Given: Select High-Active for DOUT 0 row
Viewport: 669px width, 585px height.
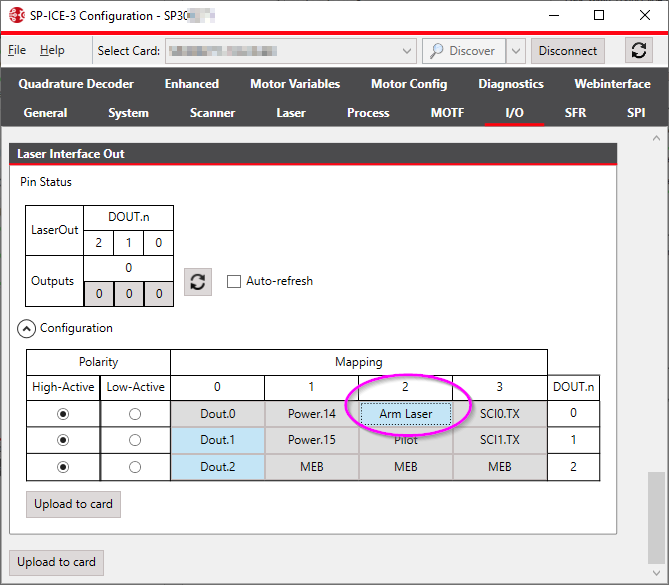Looking at the screenshot, I should [63, 414].
